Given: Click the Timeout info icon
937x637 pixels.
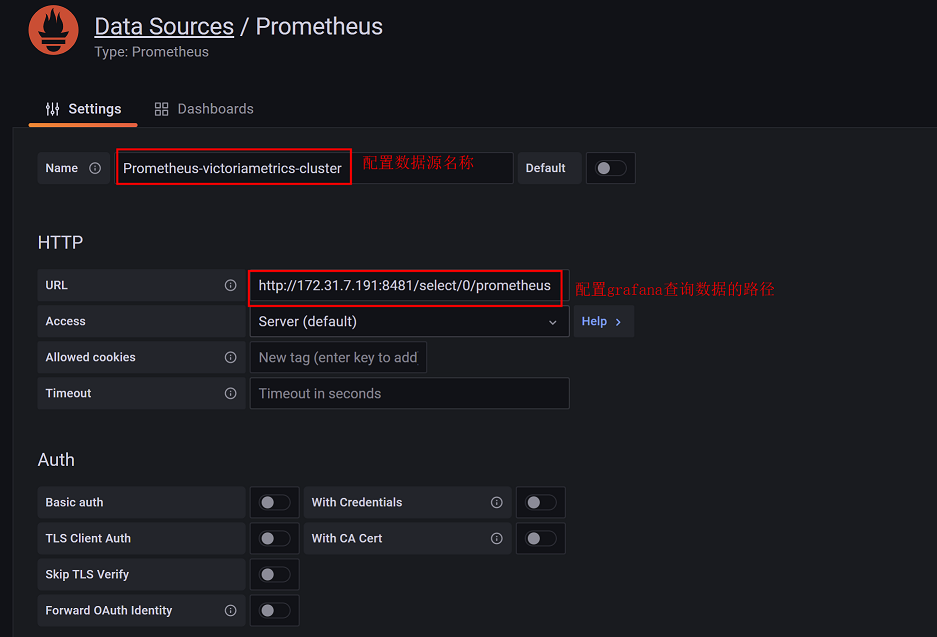Looking at the screenshot, I should coord(230,393).
